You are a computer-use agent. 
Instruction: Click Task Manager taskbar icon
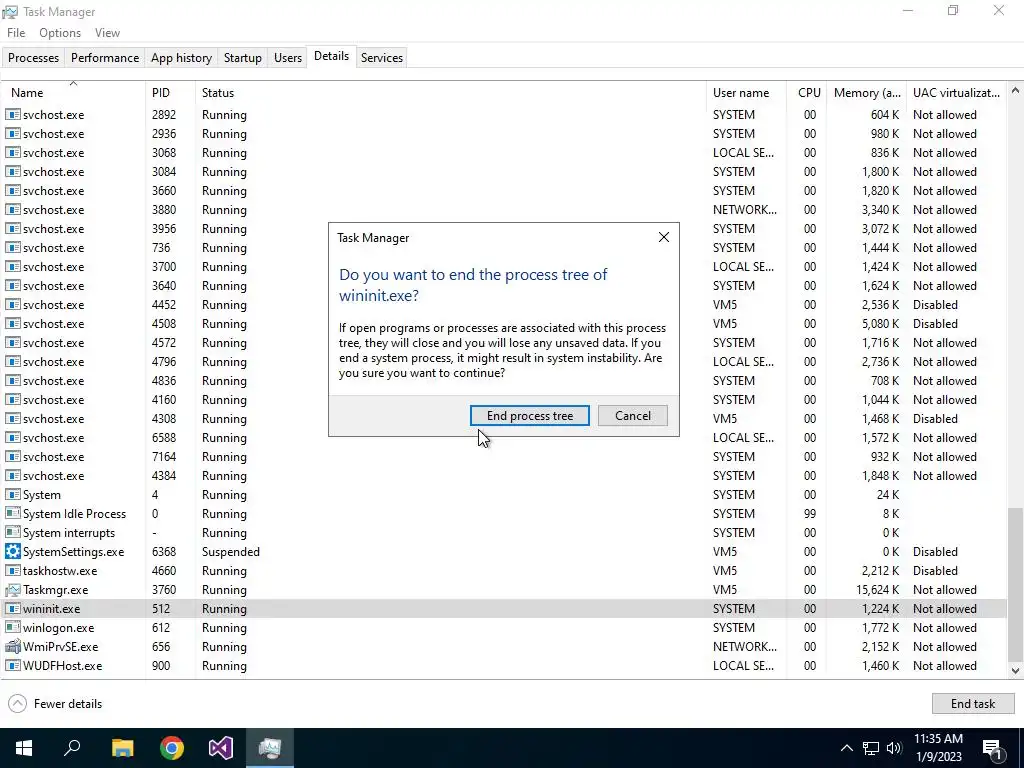tap(270, 748)
